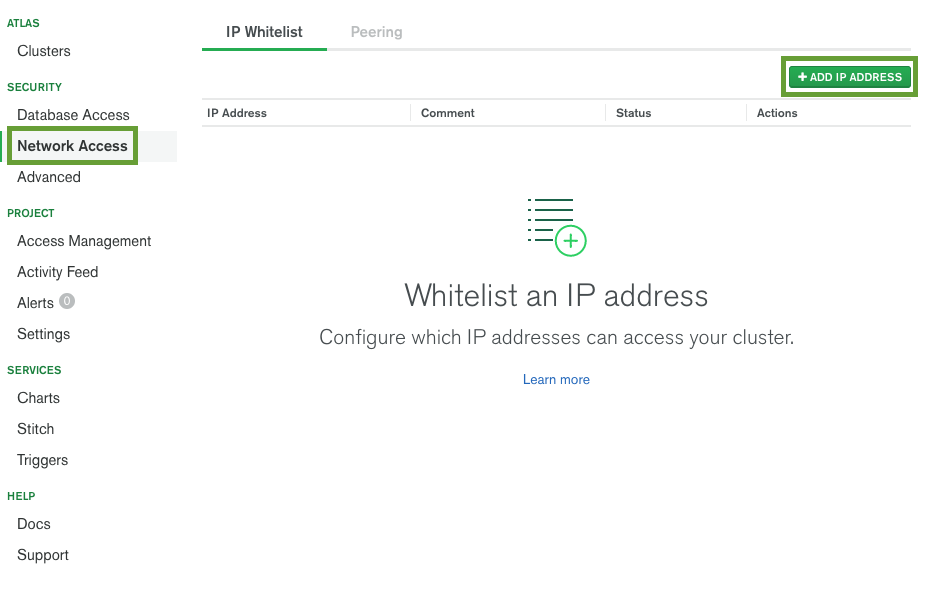925x592 pixels.
Task: Follow the Learn more link
Action: [556, 379]
